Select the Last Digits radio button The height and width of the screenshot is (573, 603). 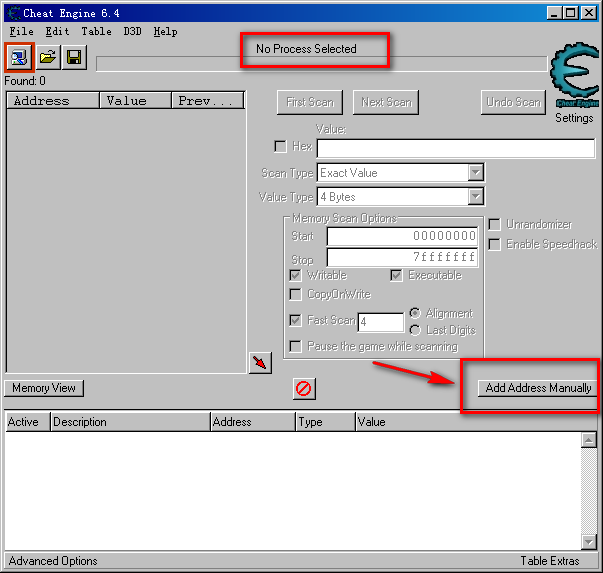(x=415, y=330)
